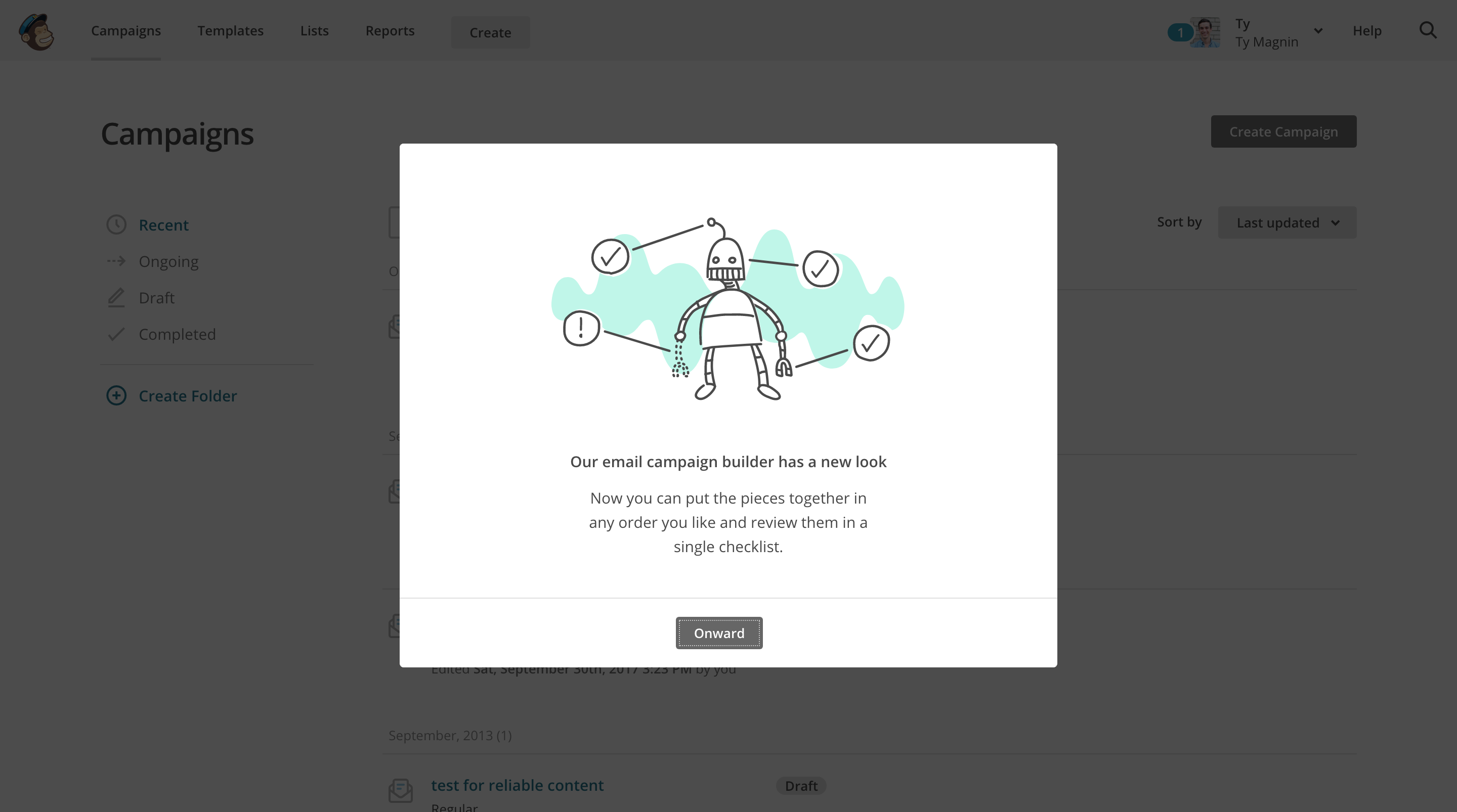Click the modal heading about new look

728,462
